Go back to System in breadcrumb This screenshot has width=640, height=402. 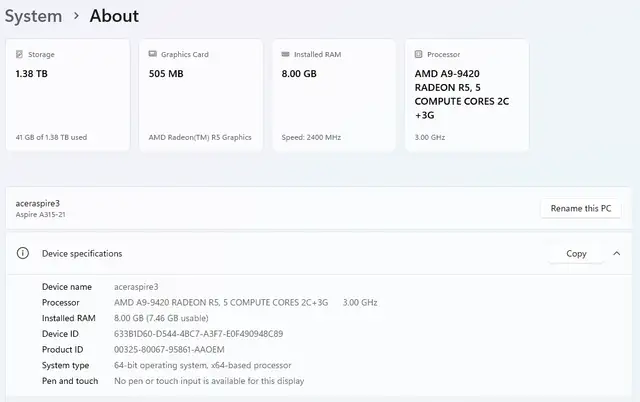[33, 16]
